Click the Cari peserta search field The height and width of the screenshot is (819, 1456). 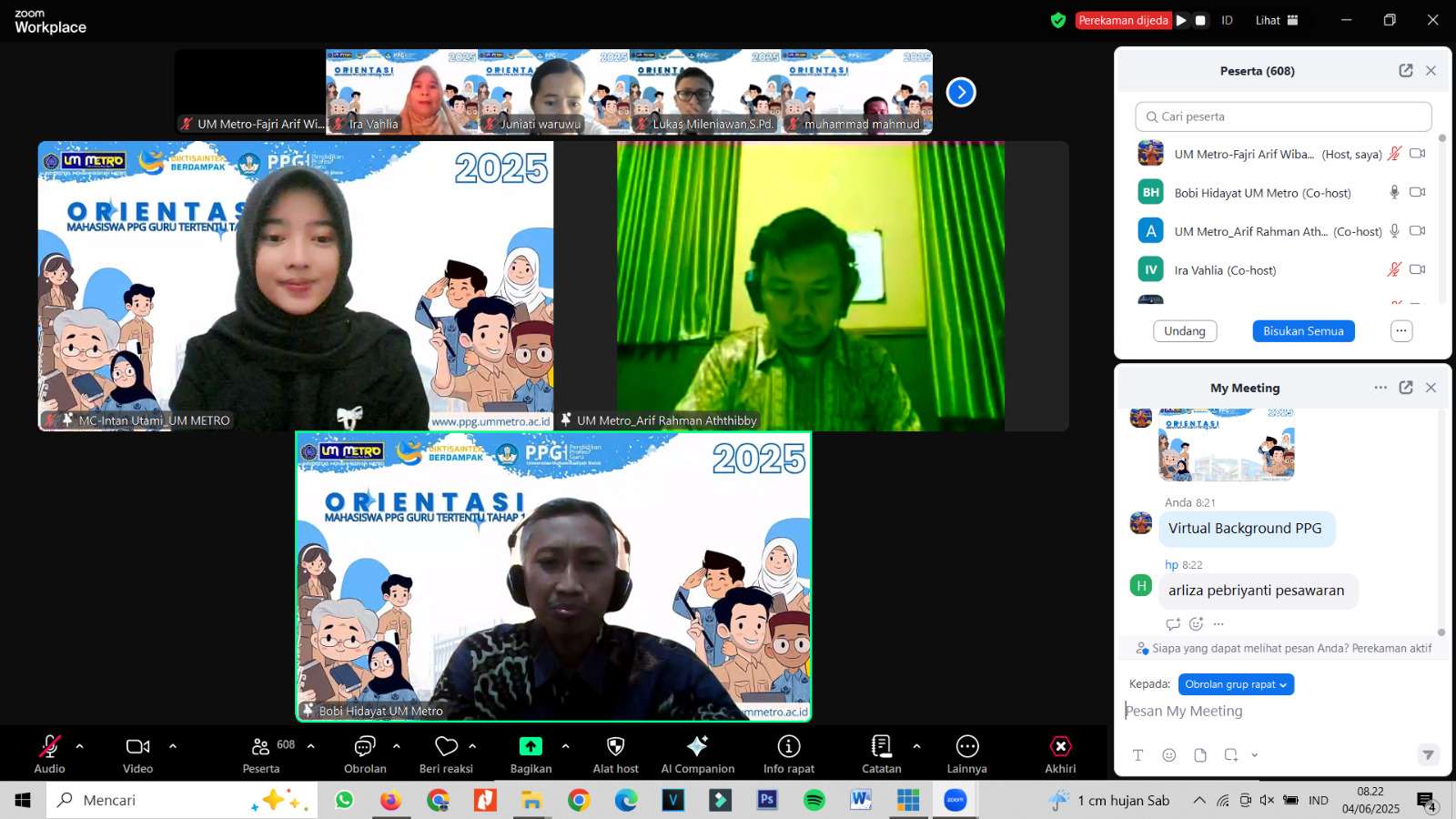(x=1283, y=116)
